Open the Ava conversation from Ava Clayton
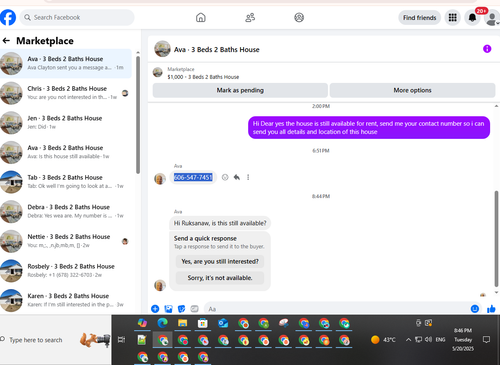Image resolution: width=500 pixels, height=365 pixels. pos(66,63)
